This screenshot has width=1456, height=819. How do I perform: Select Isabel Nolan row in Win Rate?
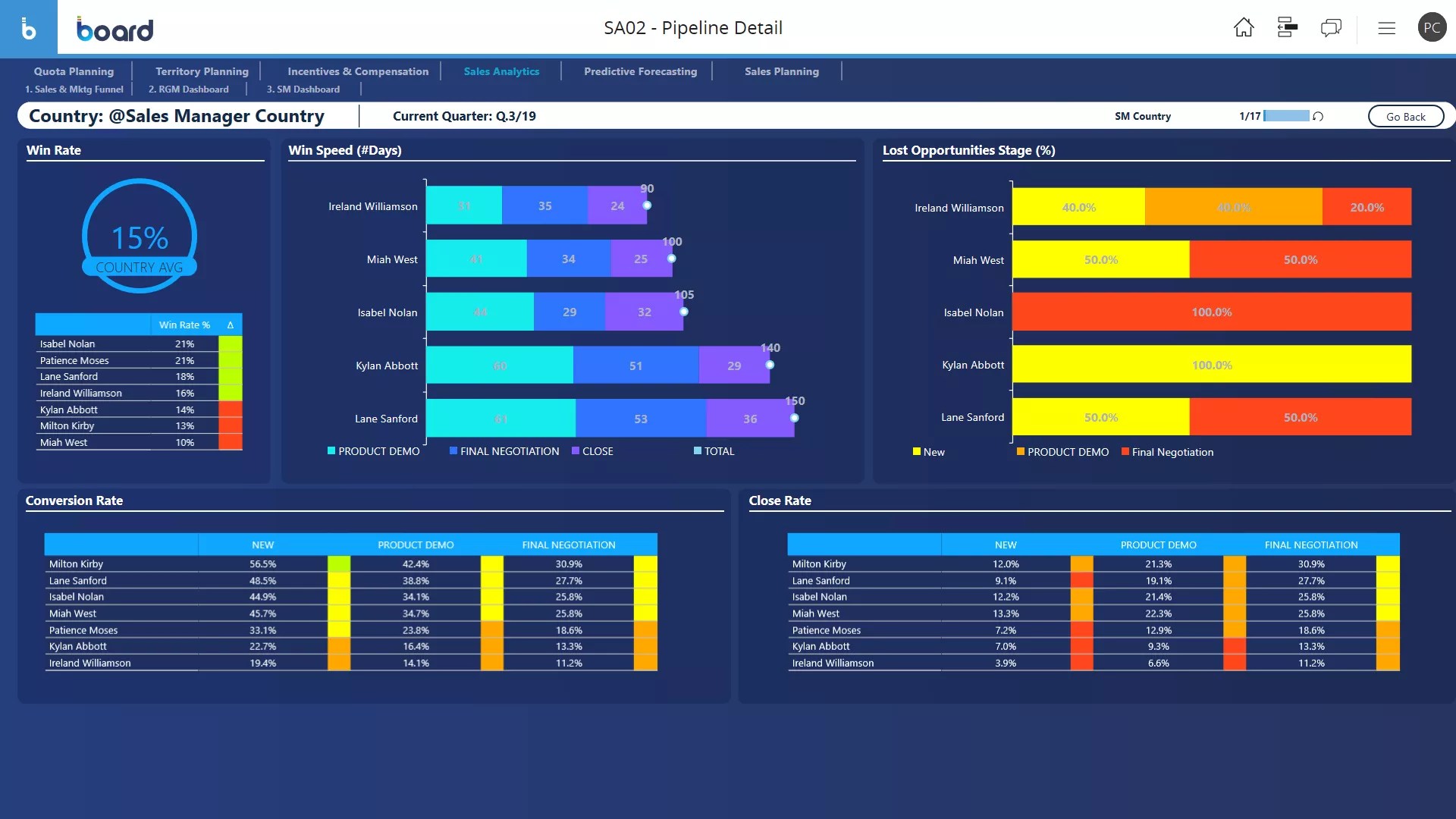tap(67, 344)
